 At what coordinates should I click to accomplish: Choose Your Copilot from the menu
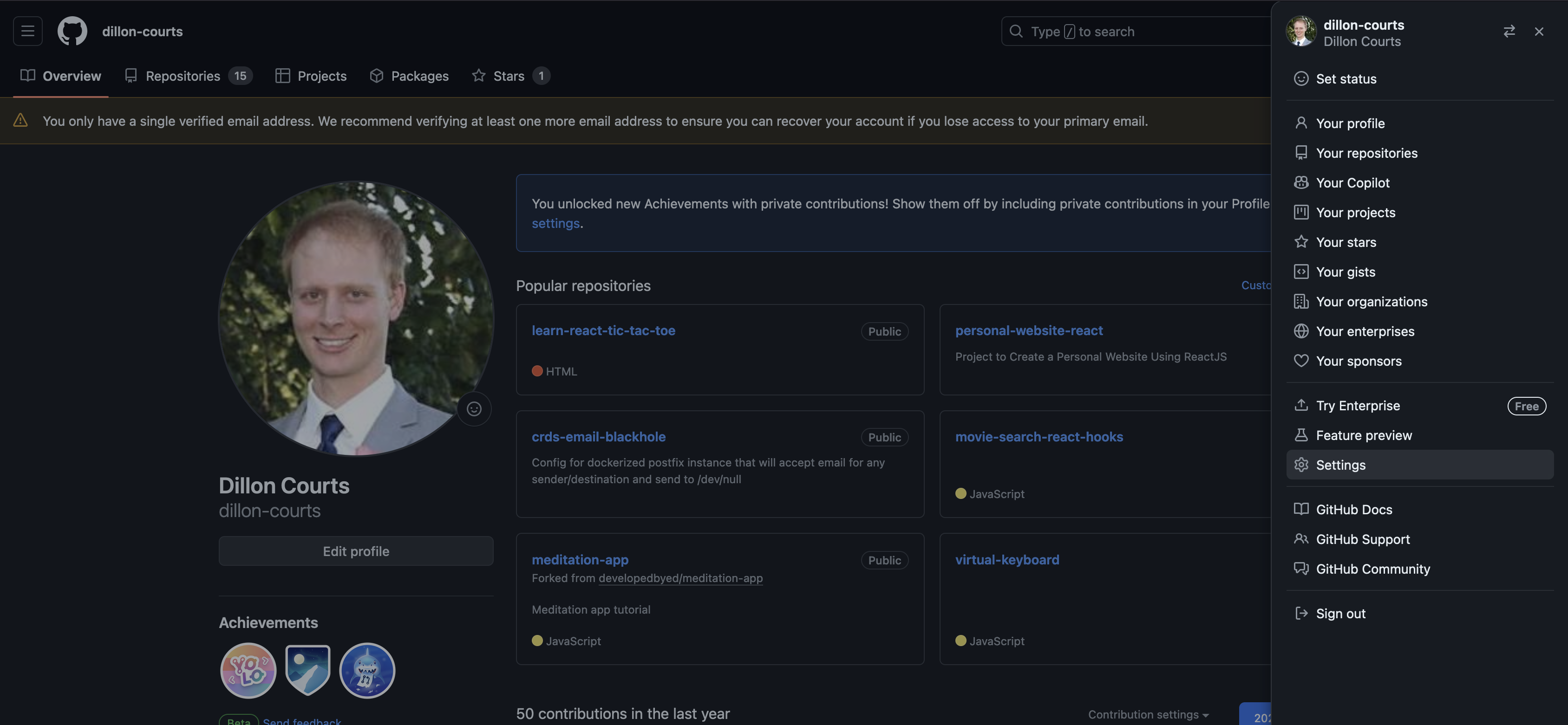tap(1352, 183)
